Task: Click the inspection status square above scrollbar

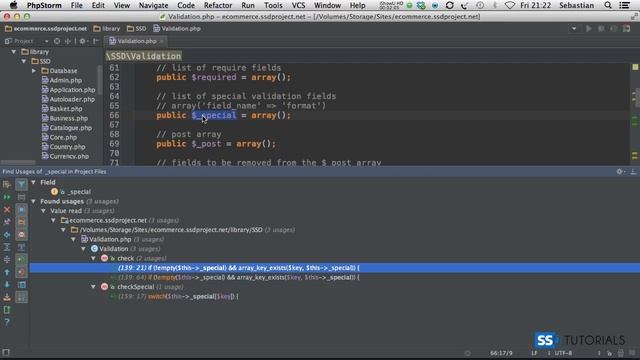Action: coord(635,67)
